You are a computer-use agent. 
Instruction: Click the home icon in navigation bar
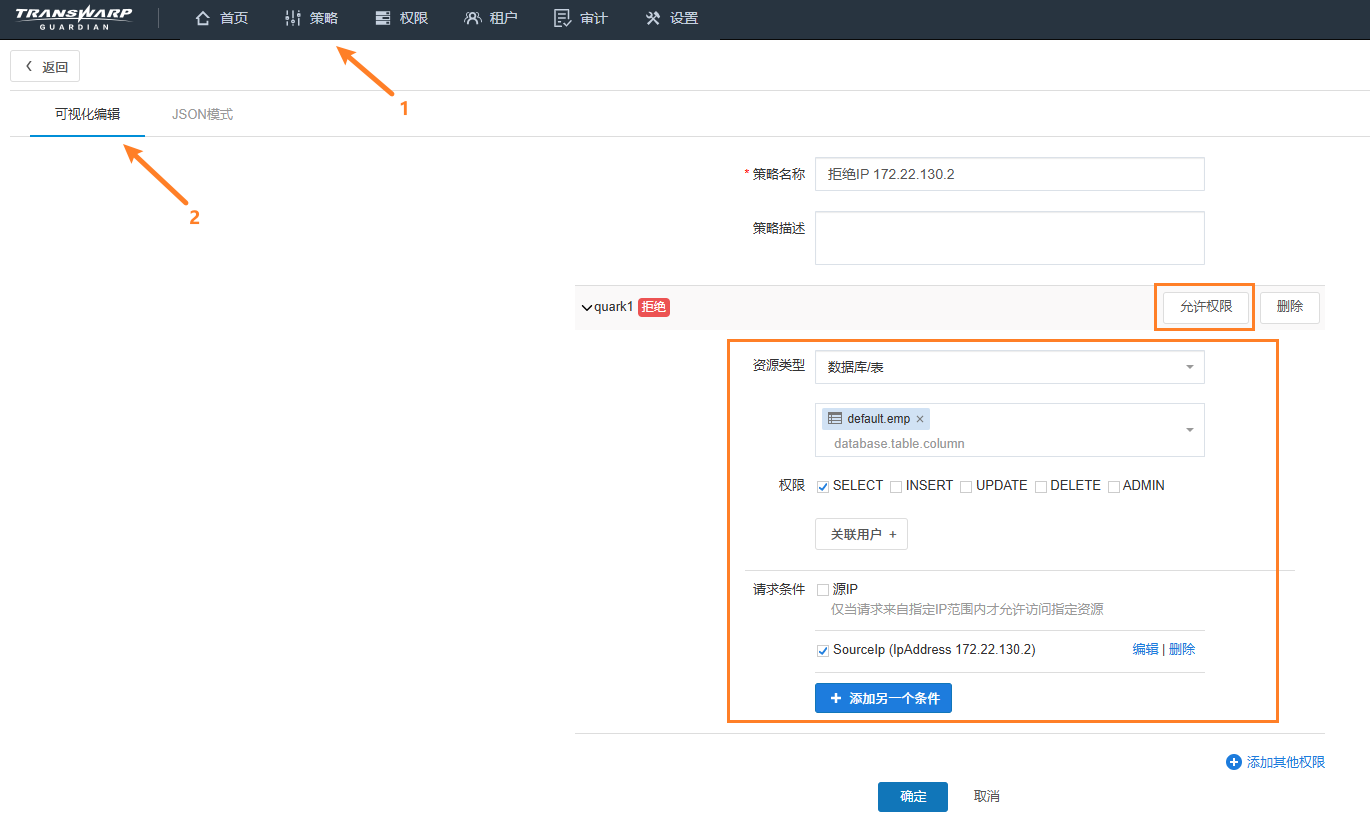[203, 18]
